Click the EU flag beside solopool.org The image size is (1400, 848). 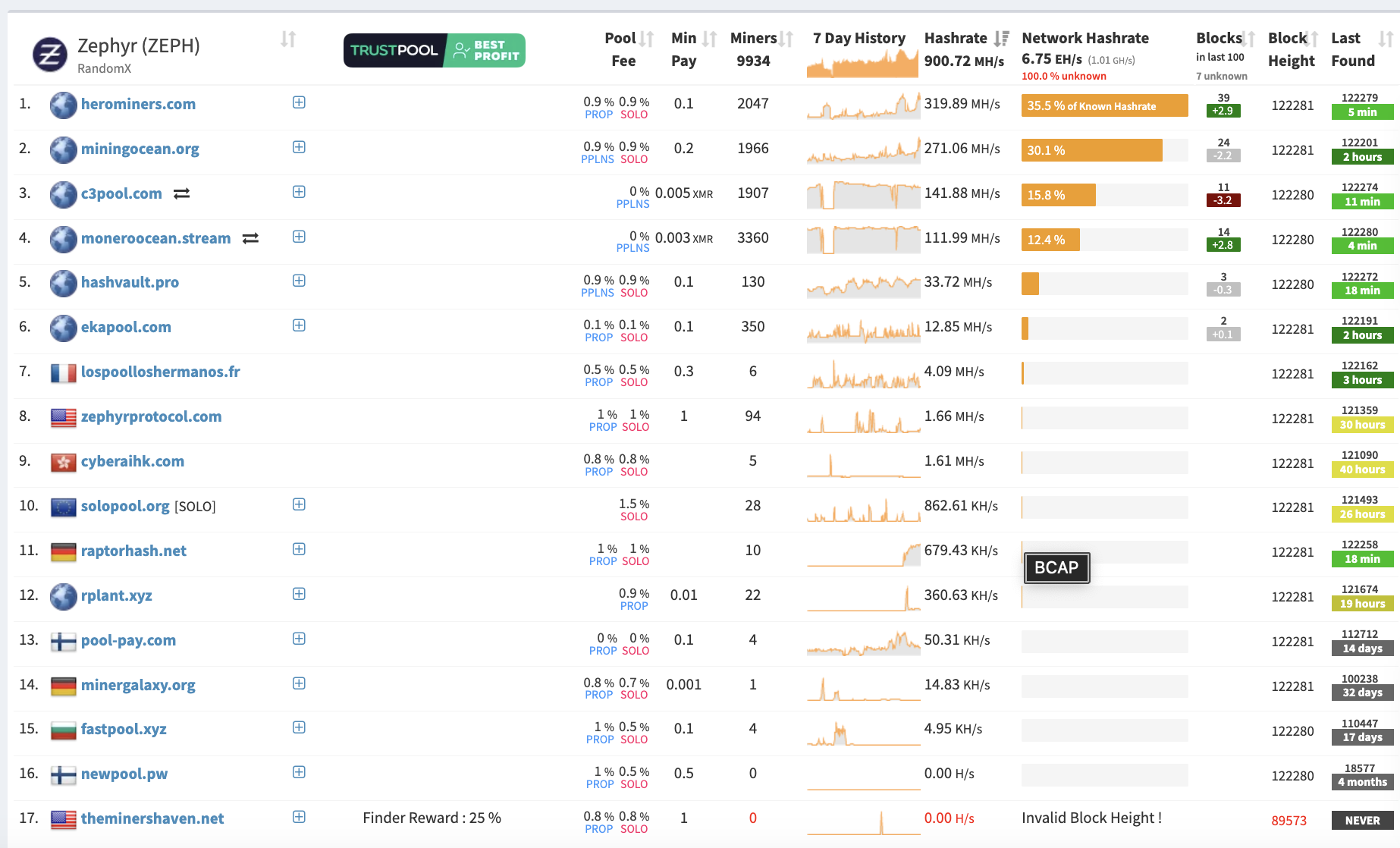64,507
